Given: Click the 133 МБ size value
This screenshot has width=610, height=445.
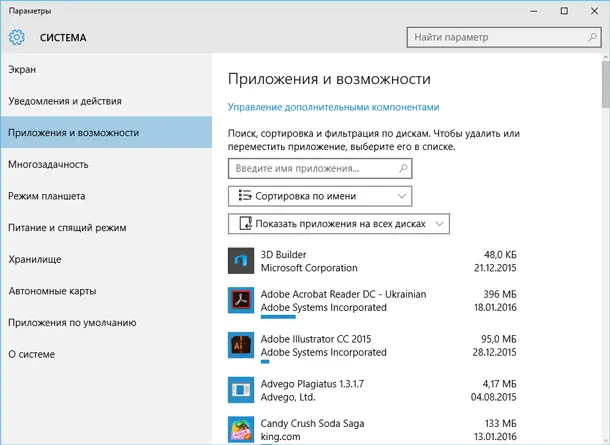Looking at the screenshot, I should [500, 423].
